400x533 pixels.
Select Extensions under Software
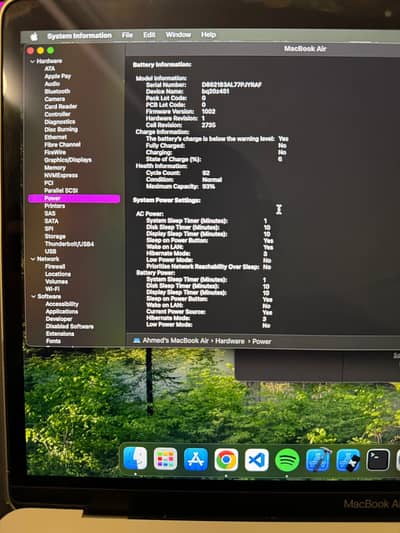(x=60, y=334)
